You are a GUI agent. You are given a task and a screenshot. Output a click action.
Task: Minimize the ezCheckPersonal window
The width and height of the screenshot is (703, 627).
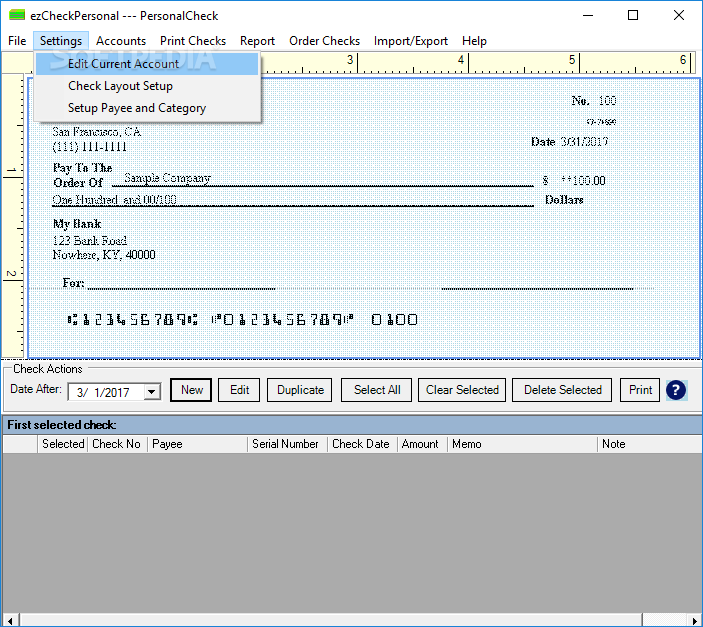[x=588, y=15]
